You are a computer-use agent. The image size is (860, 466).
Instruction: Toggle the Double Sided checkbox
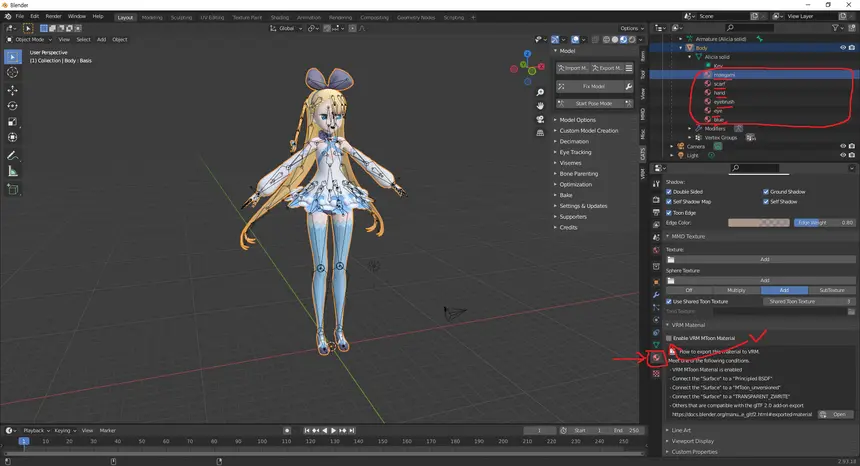669,192
